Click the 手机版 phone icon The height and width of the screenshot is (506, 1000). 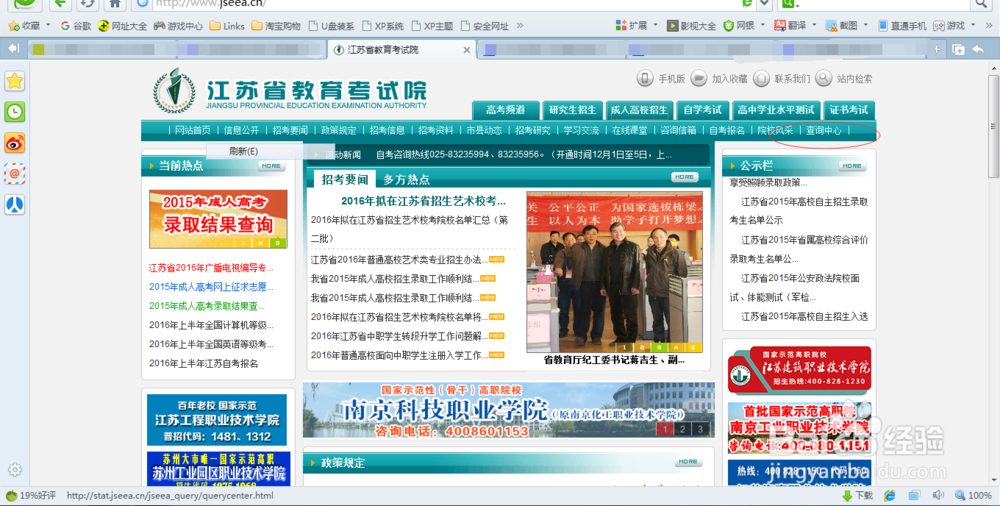[x=645, y=78]
